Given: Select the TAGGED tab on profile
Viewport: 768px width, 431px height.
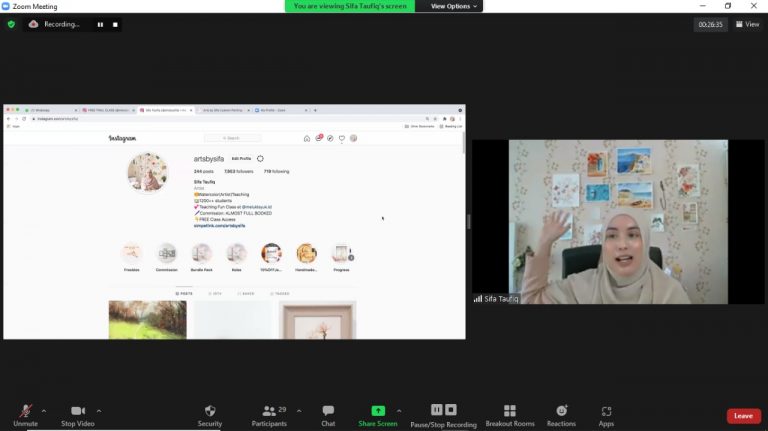Looking at the screenshot, I should click(280, 293).
